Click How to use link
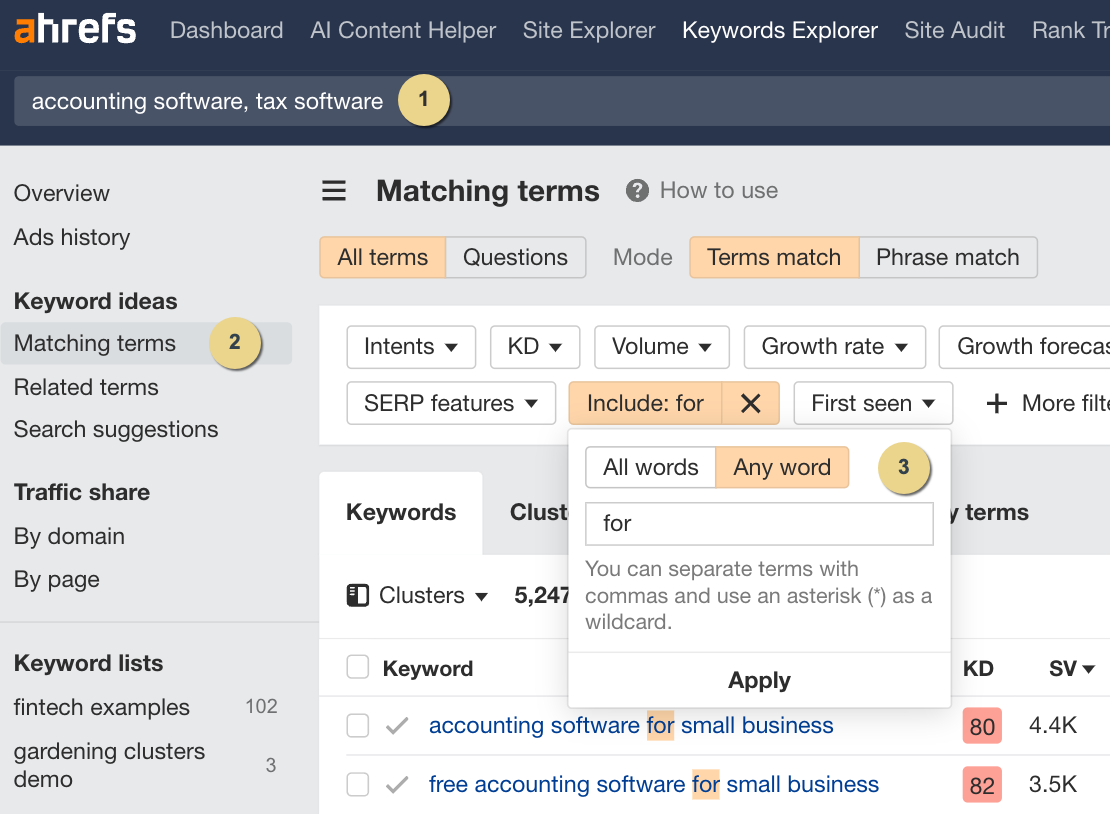The image size is (1110, 814). coord(719,190)
